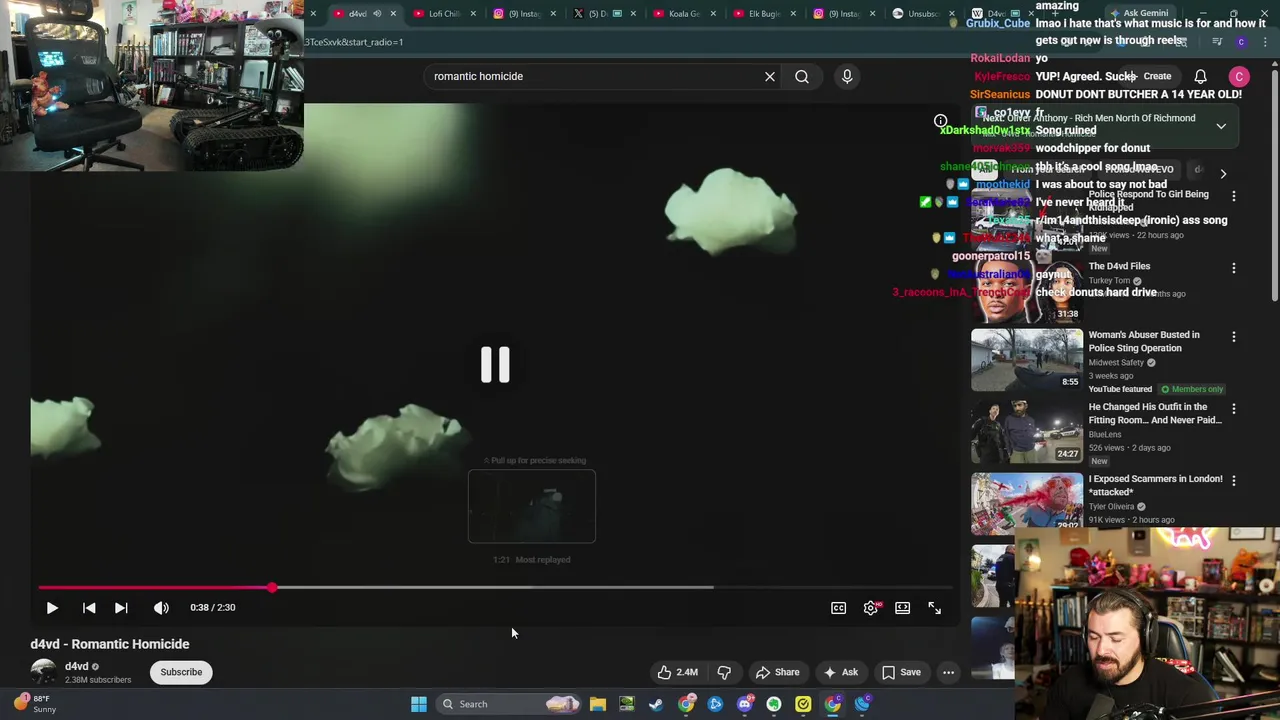Open options for Police Respond to Girl video

[1233, 196]
